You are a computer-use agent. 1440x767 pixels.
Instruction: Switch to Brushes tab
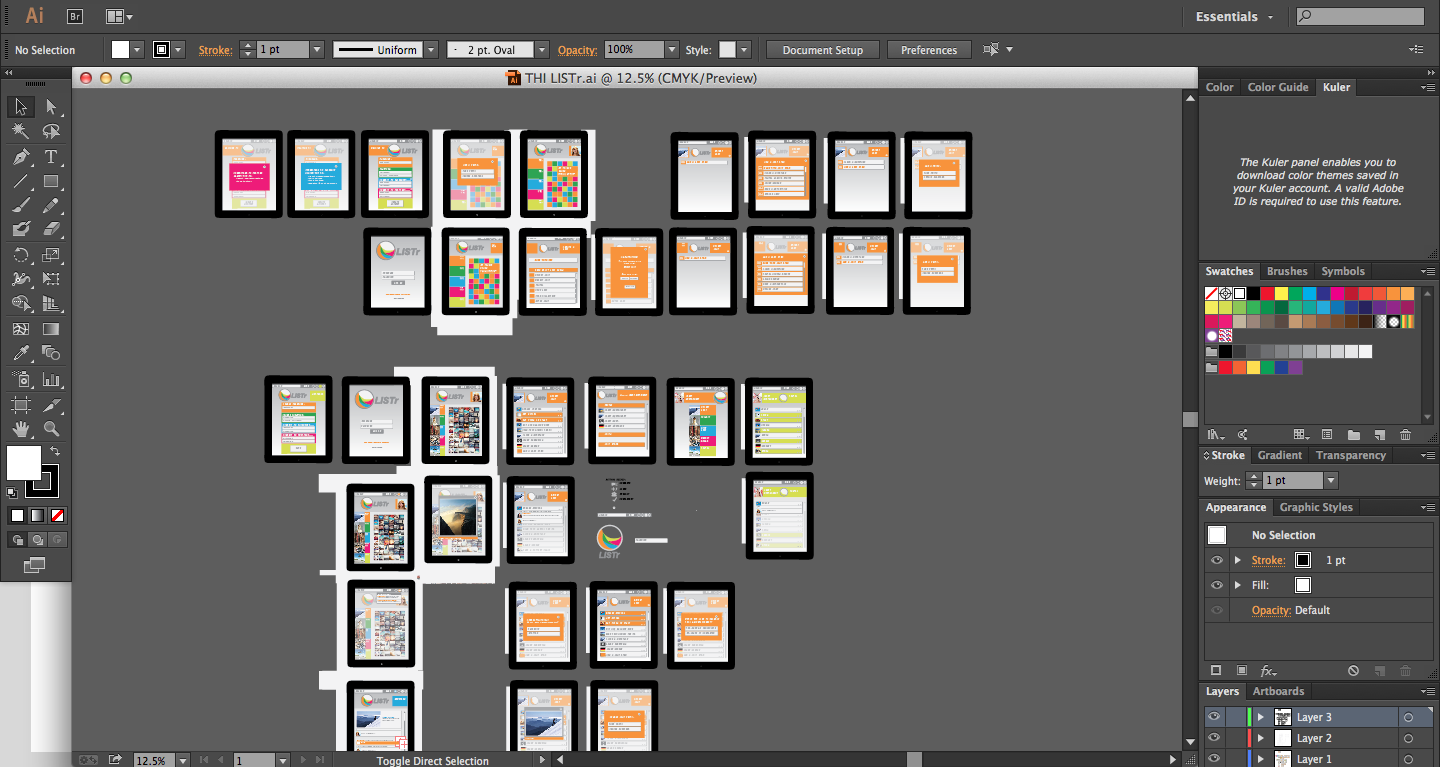point(1287,271)
